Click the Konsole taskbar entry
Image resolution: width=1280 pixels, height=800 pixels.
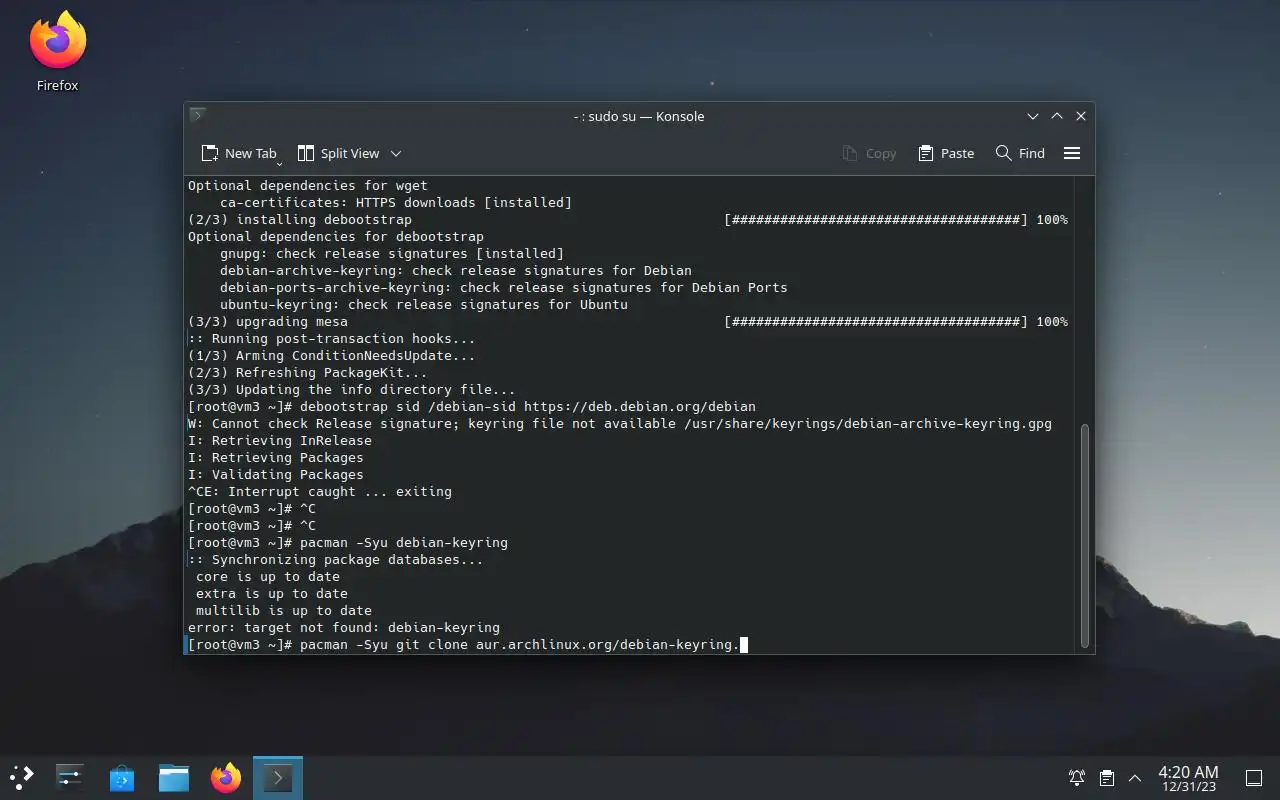(278, 777)
